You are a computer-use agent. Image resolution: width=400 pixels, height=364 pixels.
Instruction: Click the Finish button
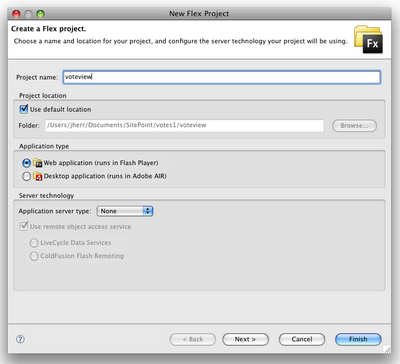(358, 339)
